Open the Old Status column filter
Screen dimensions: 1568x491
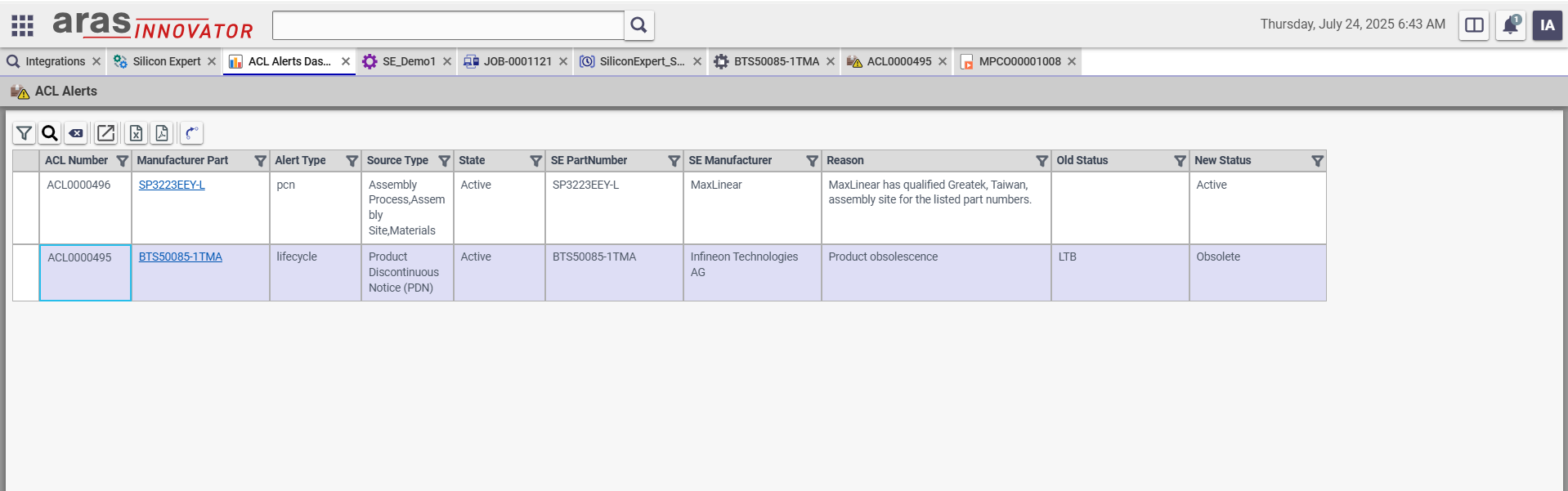[x=1180, y=161]
